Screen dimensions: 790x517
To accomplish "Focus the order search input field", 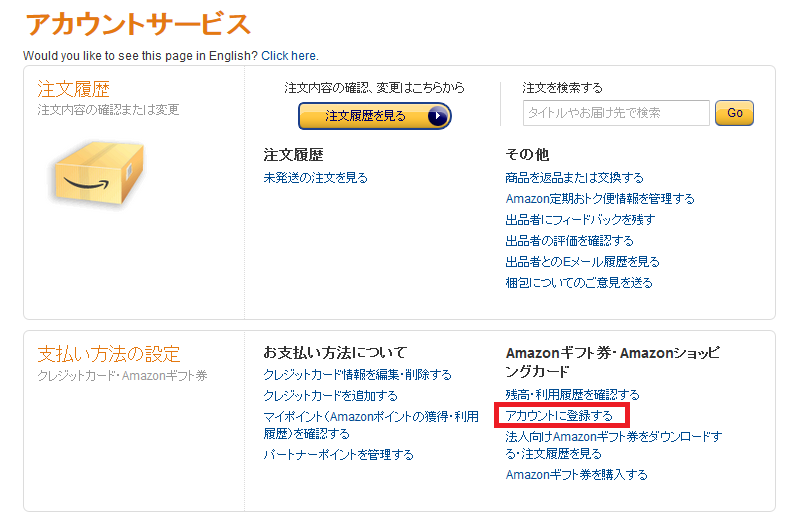I will (615, 113).
